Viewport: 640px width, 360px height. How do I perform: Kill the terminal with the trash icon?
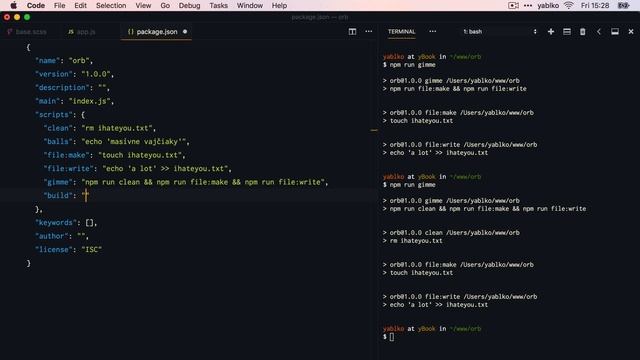(582, 31)
